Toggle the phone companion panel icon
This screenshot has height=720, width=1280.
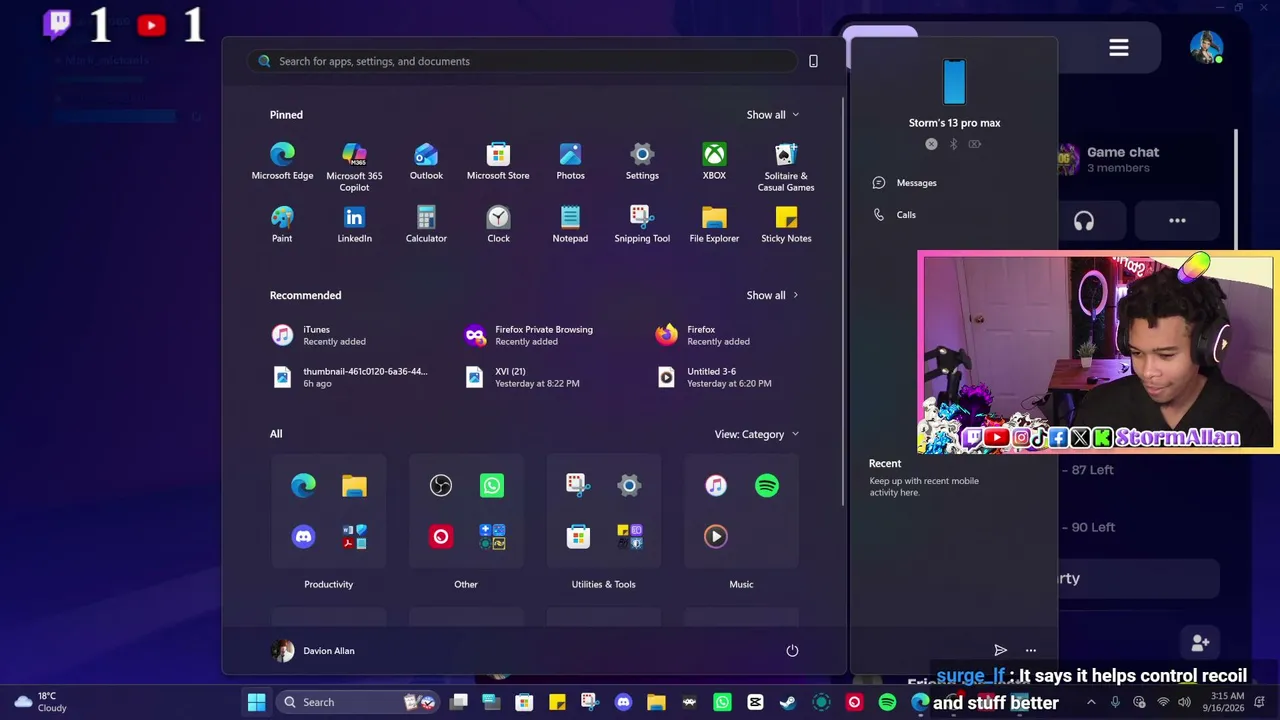pos(813,61)
